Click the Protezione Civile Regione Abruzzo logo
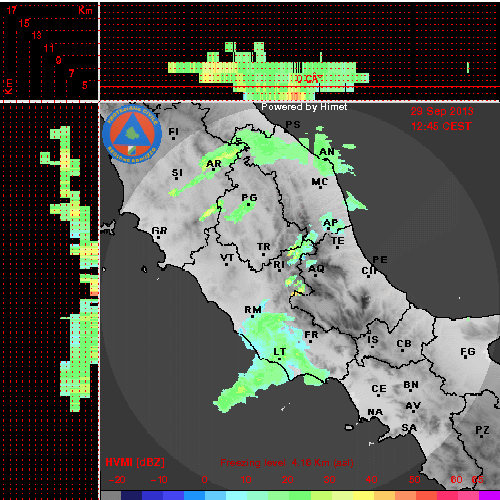This screenshot has width=500, height=500. click(x=132, y=134)
